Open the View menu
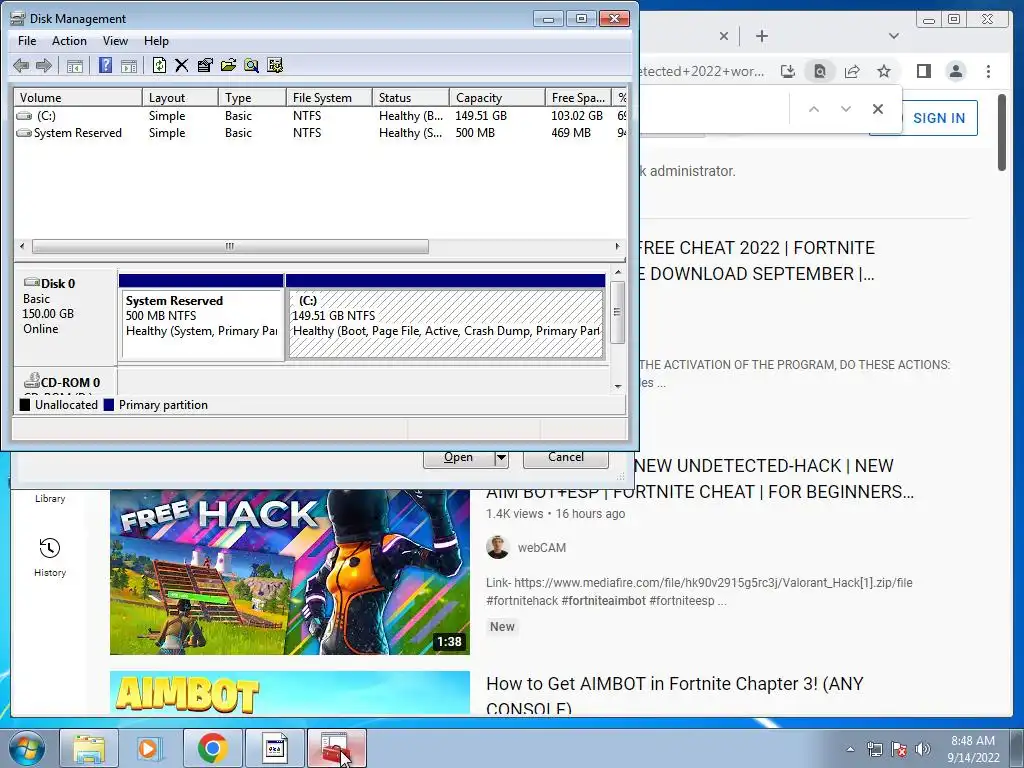 (x=115, y=40)
